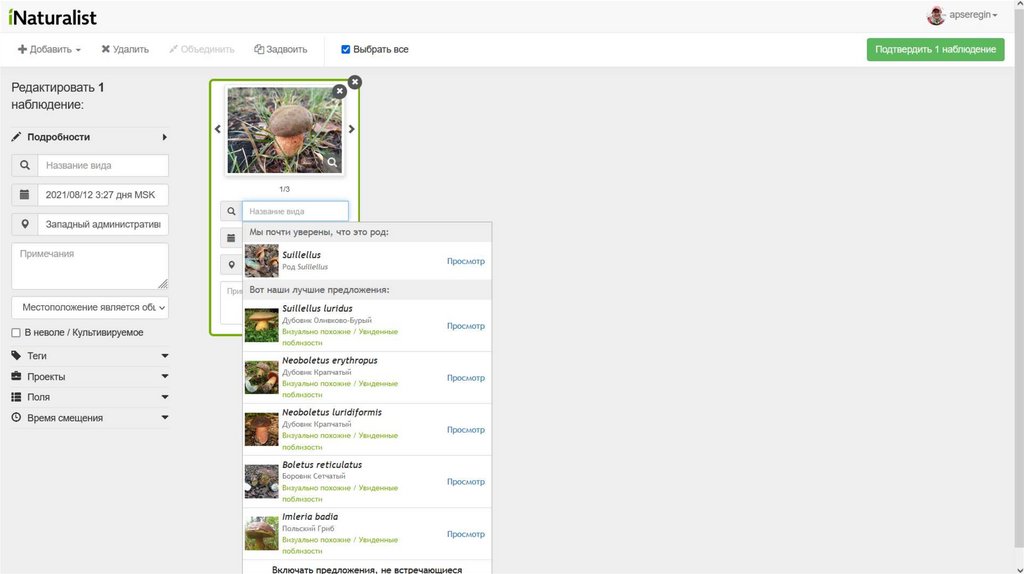The width and height of the screenshot is (1024, 574).
Task: Click the time offset clock icon
Action: coord(16,417)
